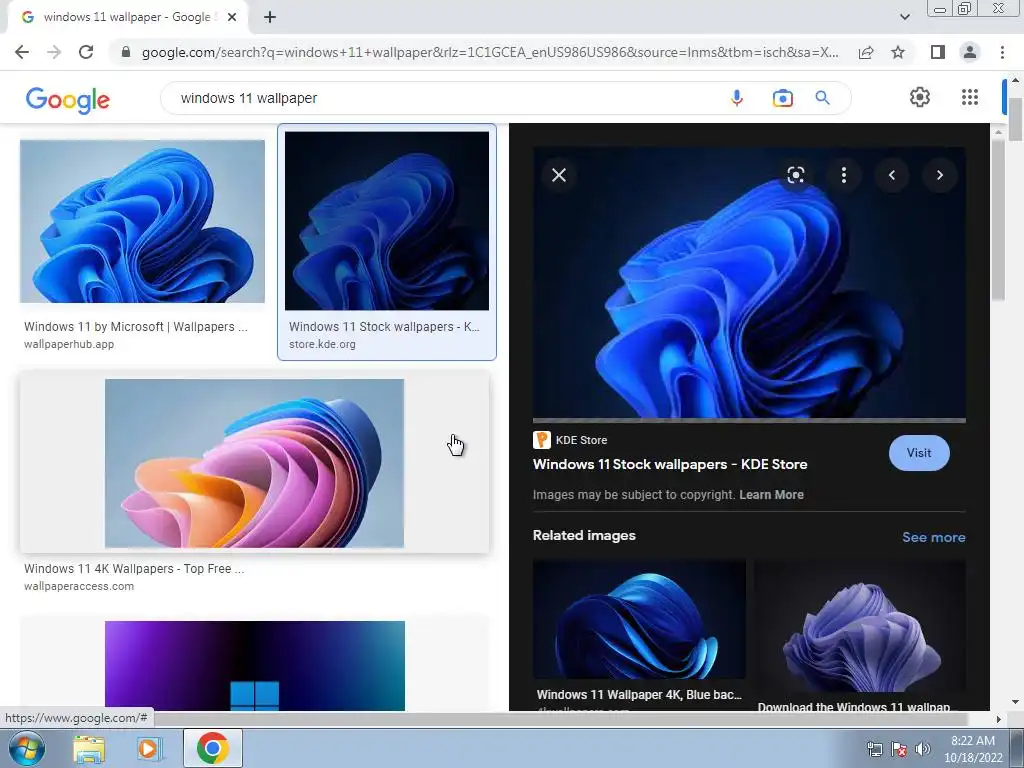Click the wallpaperhub.app source text
The image size is (1024, 768).
pos(69,344)
